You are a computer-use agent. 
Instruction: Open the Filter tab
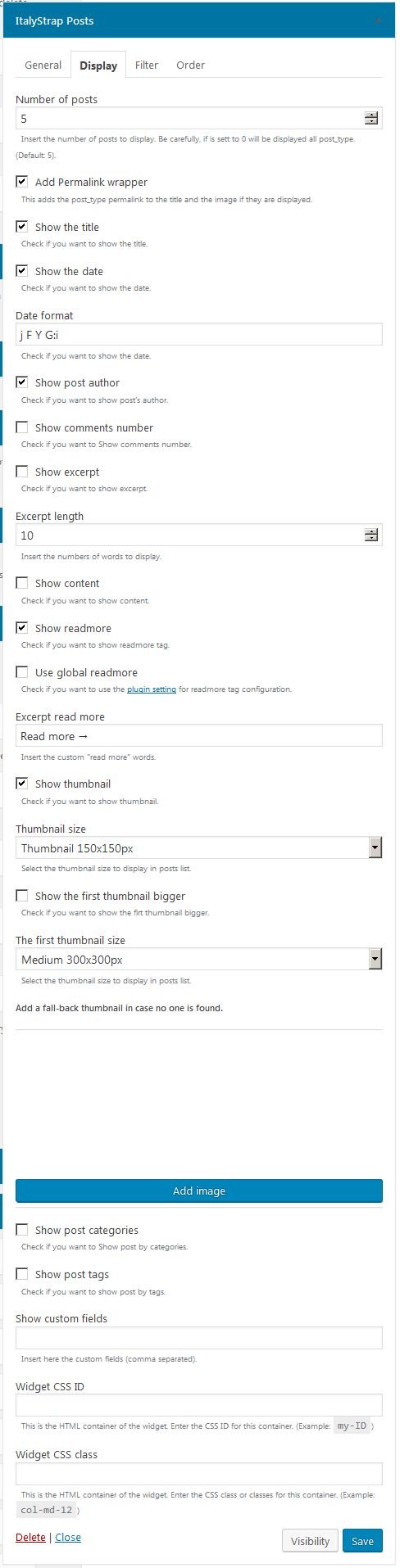(x=147, y=65)
